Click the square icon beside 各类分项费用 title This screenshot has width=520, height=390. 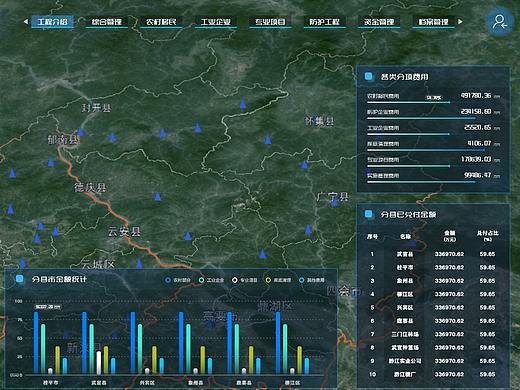[369, 77]
